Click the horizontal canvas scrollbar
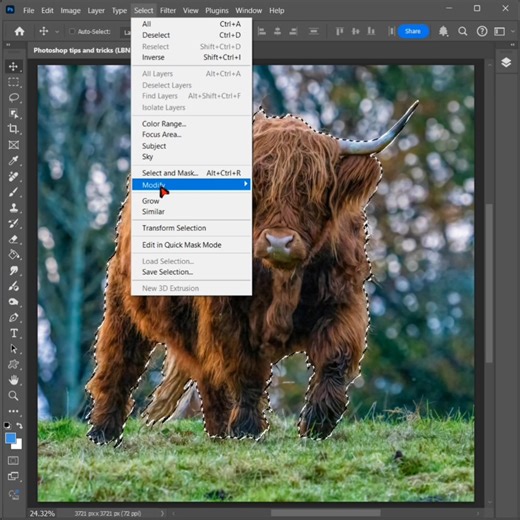The width and height of the screenshot is (520, 520). coord(326,513)
